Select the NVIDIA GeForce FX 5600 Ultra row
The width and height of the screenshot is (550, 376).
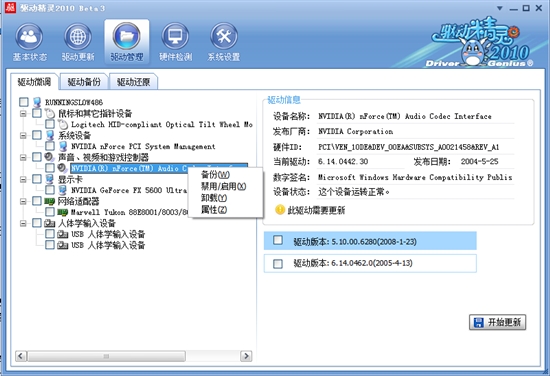click(129, 190)
